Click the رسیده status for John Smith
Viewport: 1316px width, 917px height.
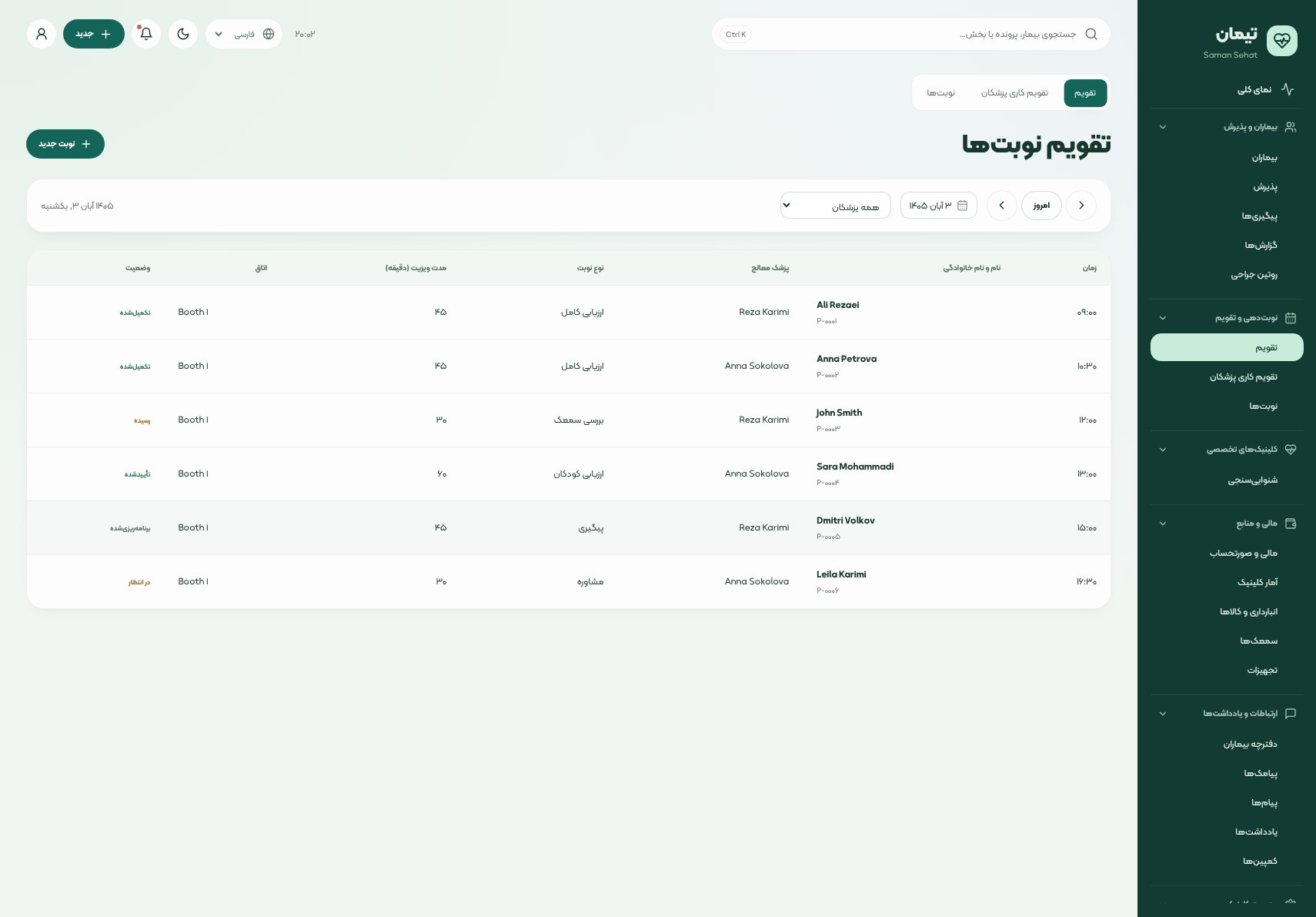point(142,421)
